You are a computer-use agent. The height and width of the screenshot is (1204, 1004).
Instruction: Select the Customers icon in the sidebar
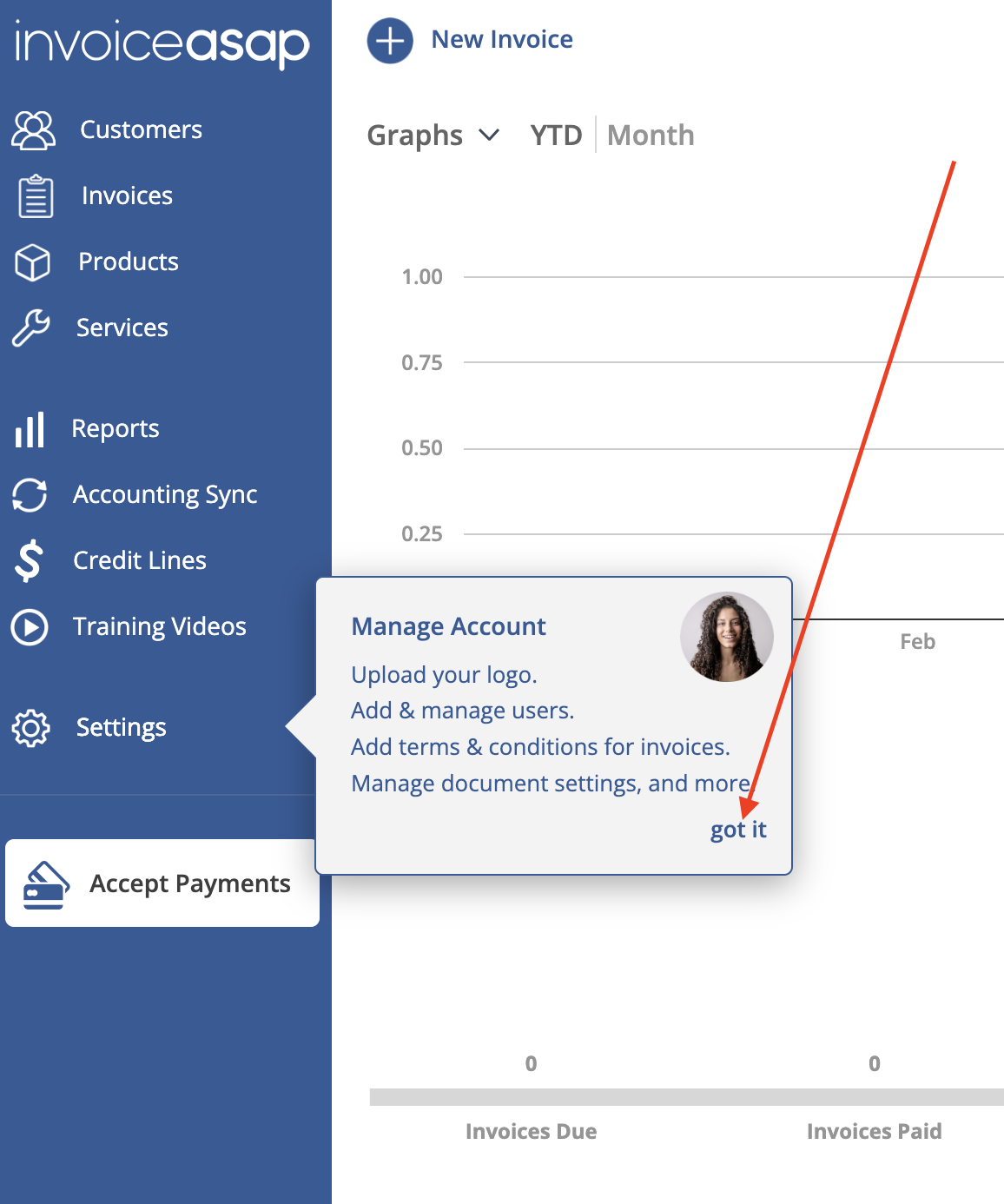(x=32, y=129)
